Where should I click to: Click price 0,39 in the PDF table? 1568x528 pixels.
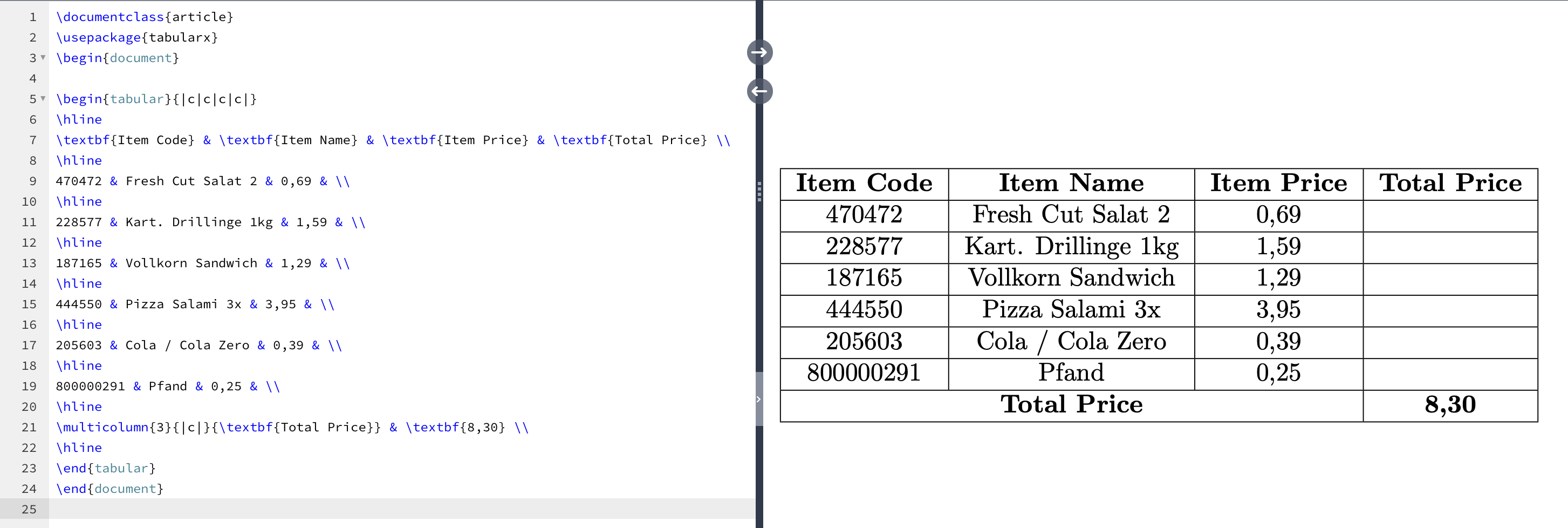[x=1278, y=342]
